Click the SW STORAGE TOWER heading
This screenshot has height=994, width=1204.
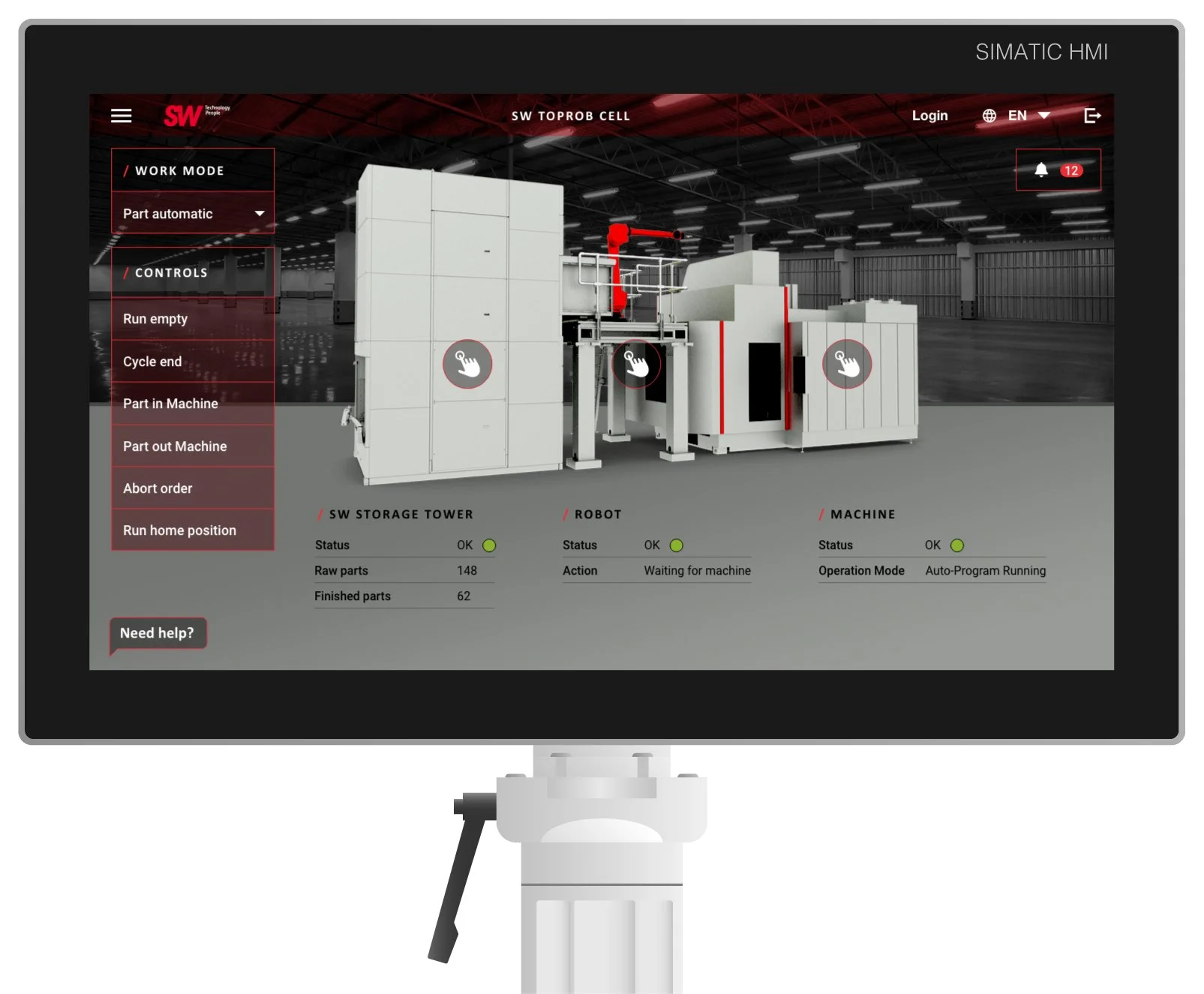point(401,515)
